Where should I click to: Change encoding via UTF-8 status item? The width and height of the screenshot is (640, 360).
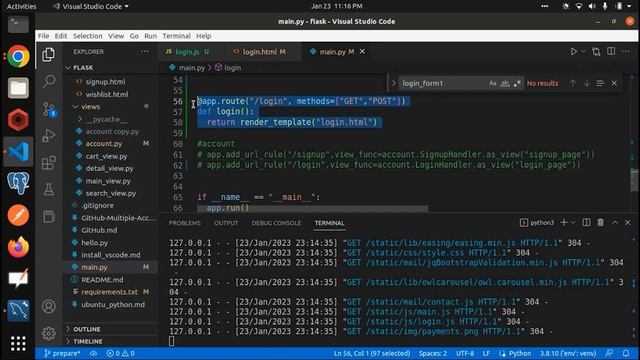coord(465,353)
